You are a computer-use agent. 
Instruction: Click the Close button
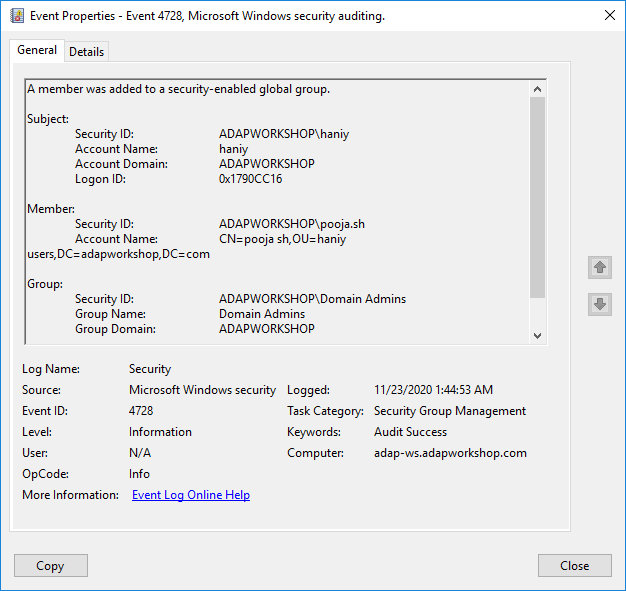[x=574, y=565]
